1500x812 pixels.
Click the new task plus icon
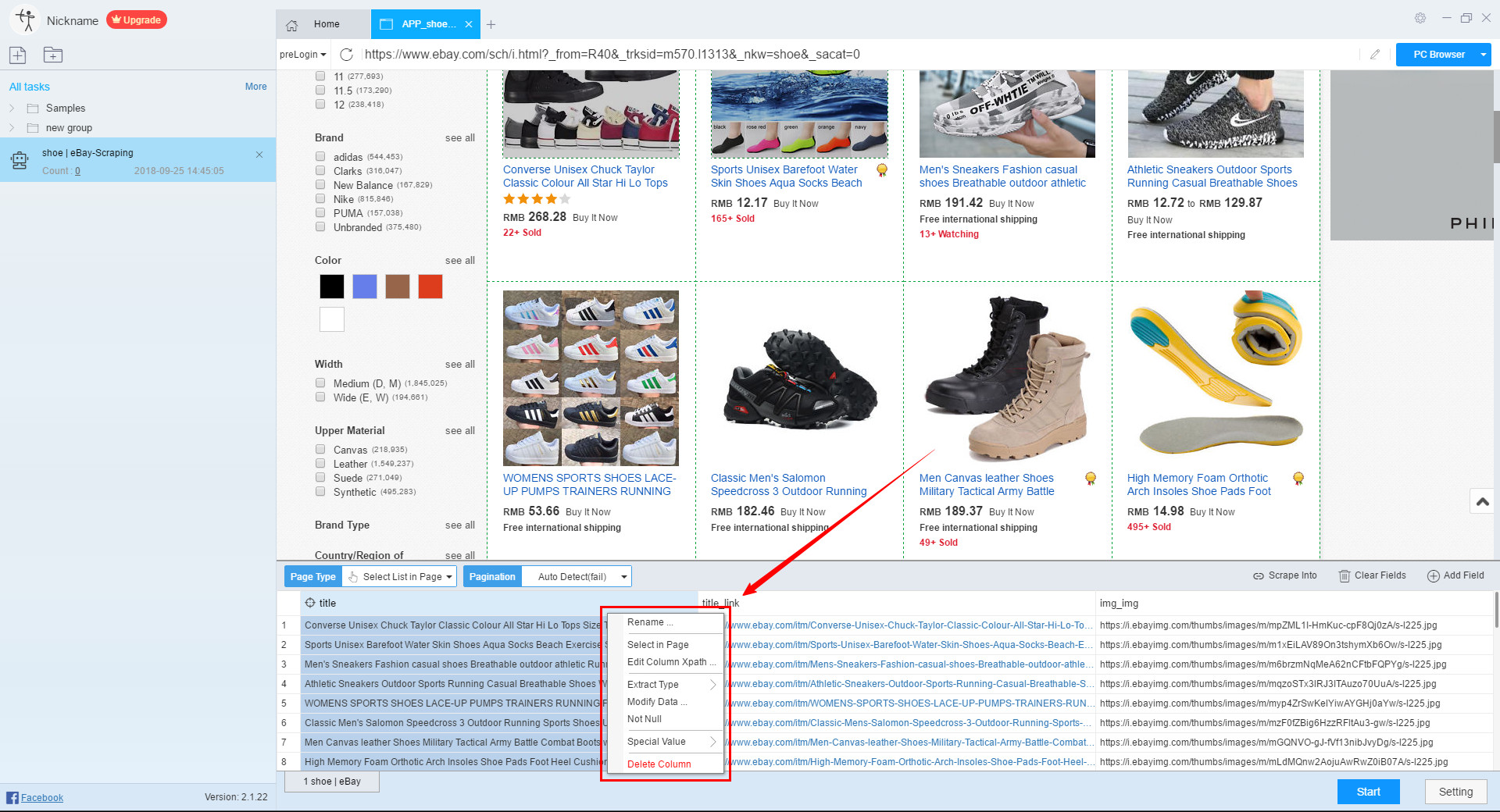pyautogui.click(x=17, y=55)
